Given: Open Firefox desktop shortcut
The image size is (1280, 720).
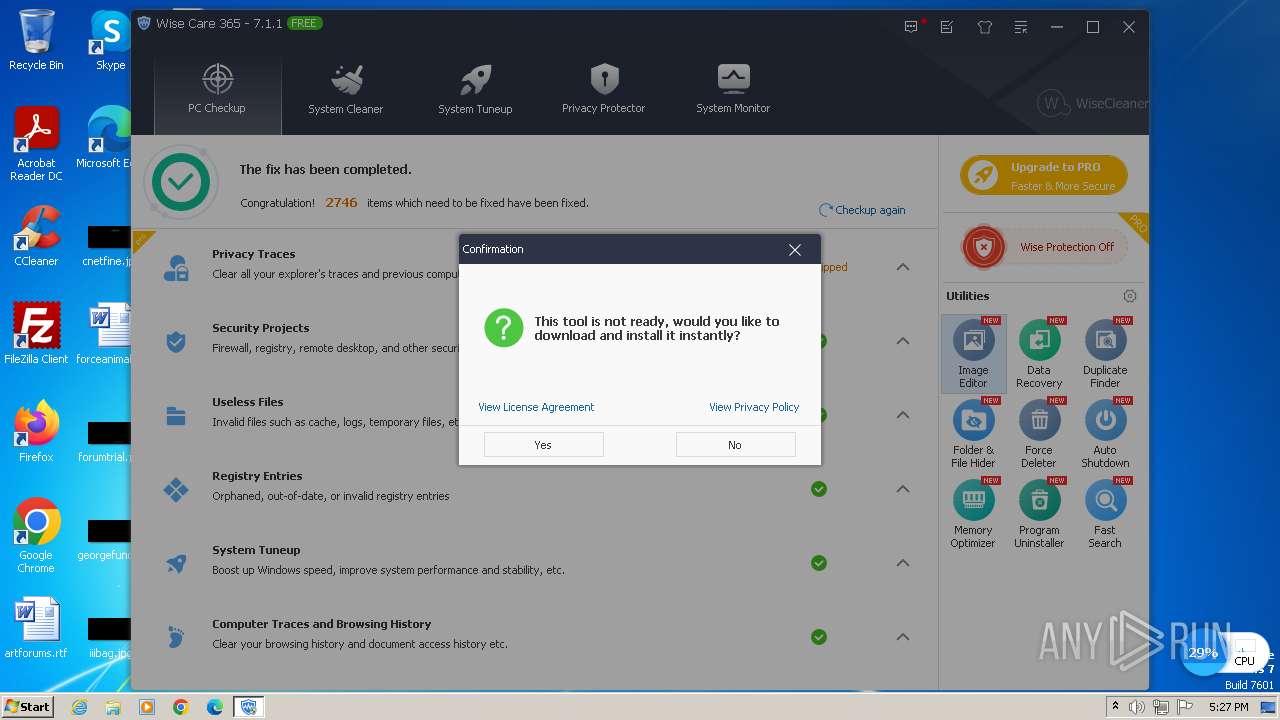Looking at the screenshot, I should pyautogui.click(x=36, y=431).
